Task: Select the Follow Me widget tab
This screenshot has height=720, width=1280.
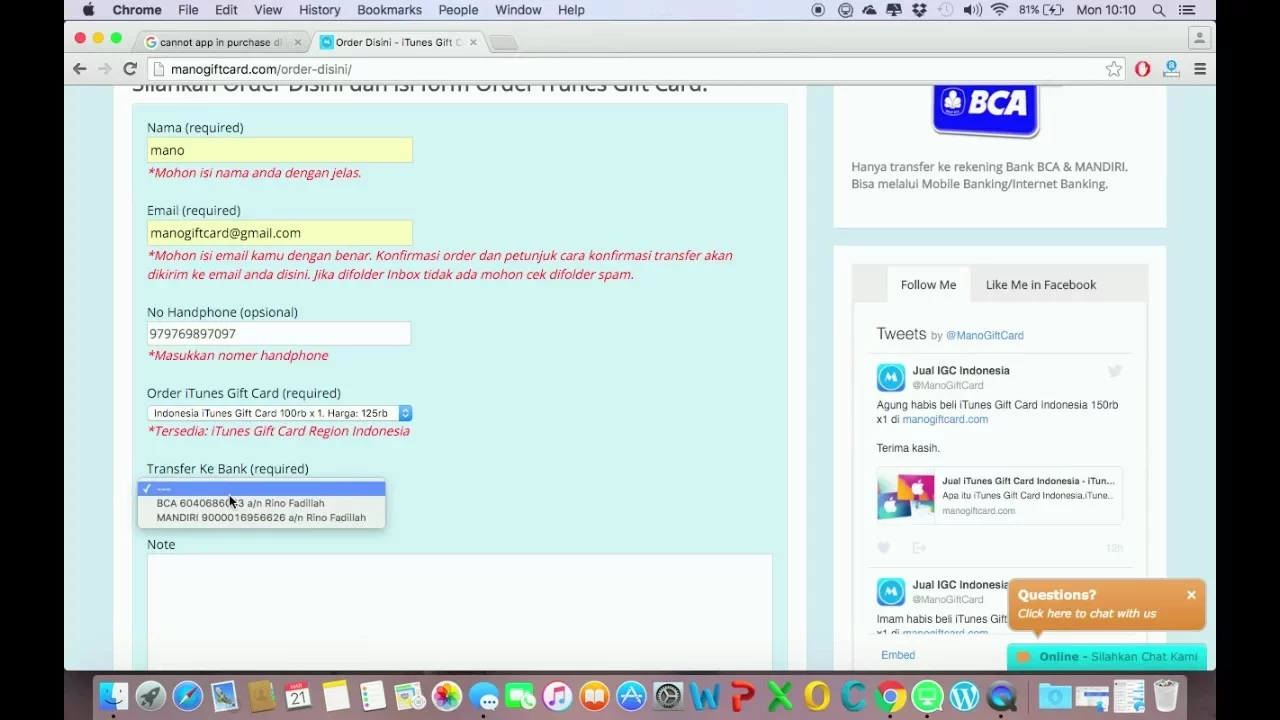Action: tap(928, 285)
